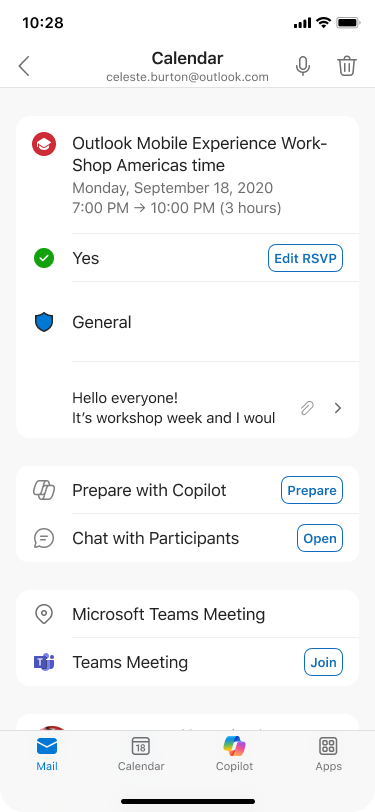Image resolution: width=375 pixels, height=812 pixels.
Task: Tap the Copilot icon beside Prepare with Copilot
Action: [44, 490]
